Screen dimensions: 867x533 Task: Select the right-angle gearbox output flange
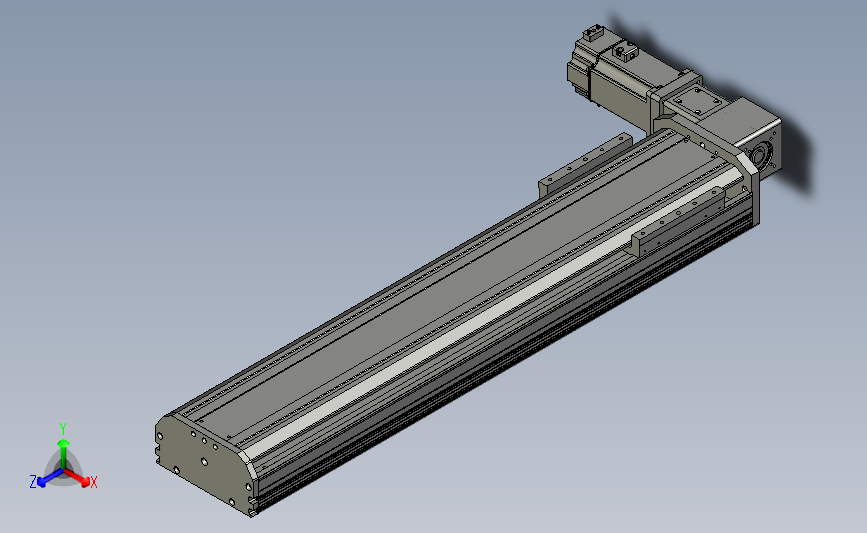[x=761, y=154]
